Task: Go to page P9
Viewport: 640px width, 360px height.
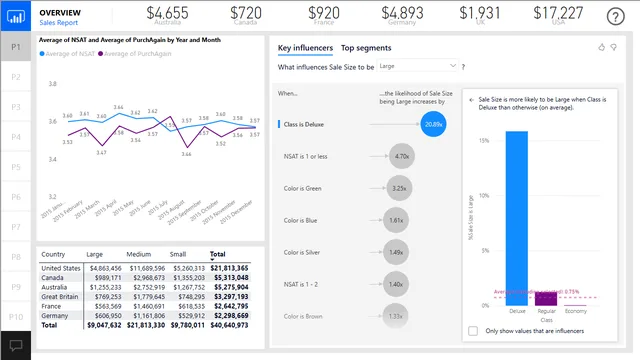Action: click(x=16, y=287)
